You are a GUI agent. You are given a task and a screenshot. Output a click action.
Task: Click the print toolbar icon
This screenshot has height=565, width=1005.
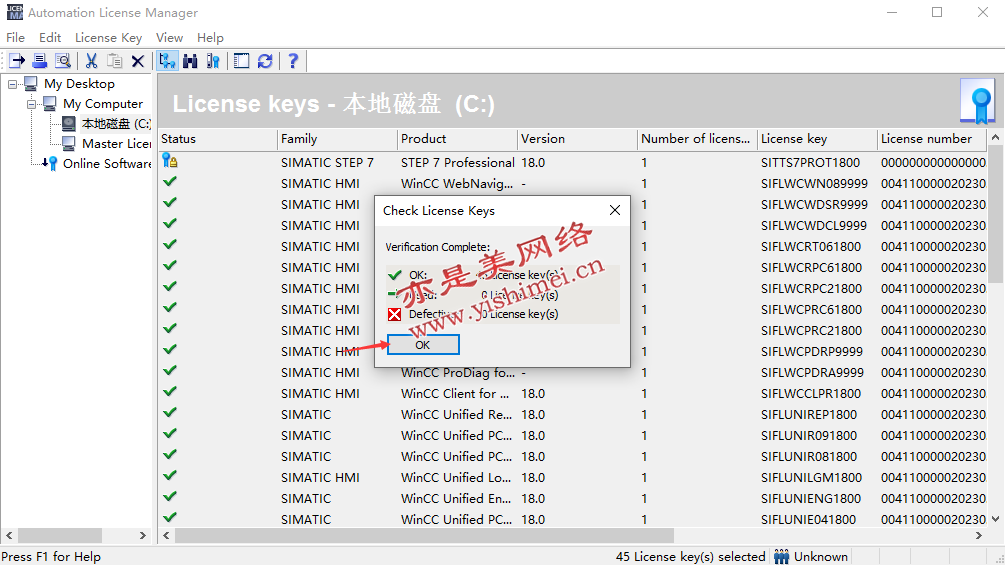pos(40,61)
